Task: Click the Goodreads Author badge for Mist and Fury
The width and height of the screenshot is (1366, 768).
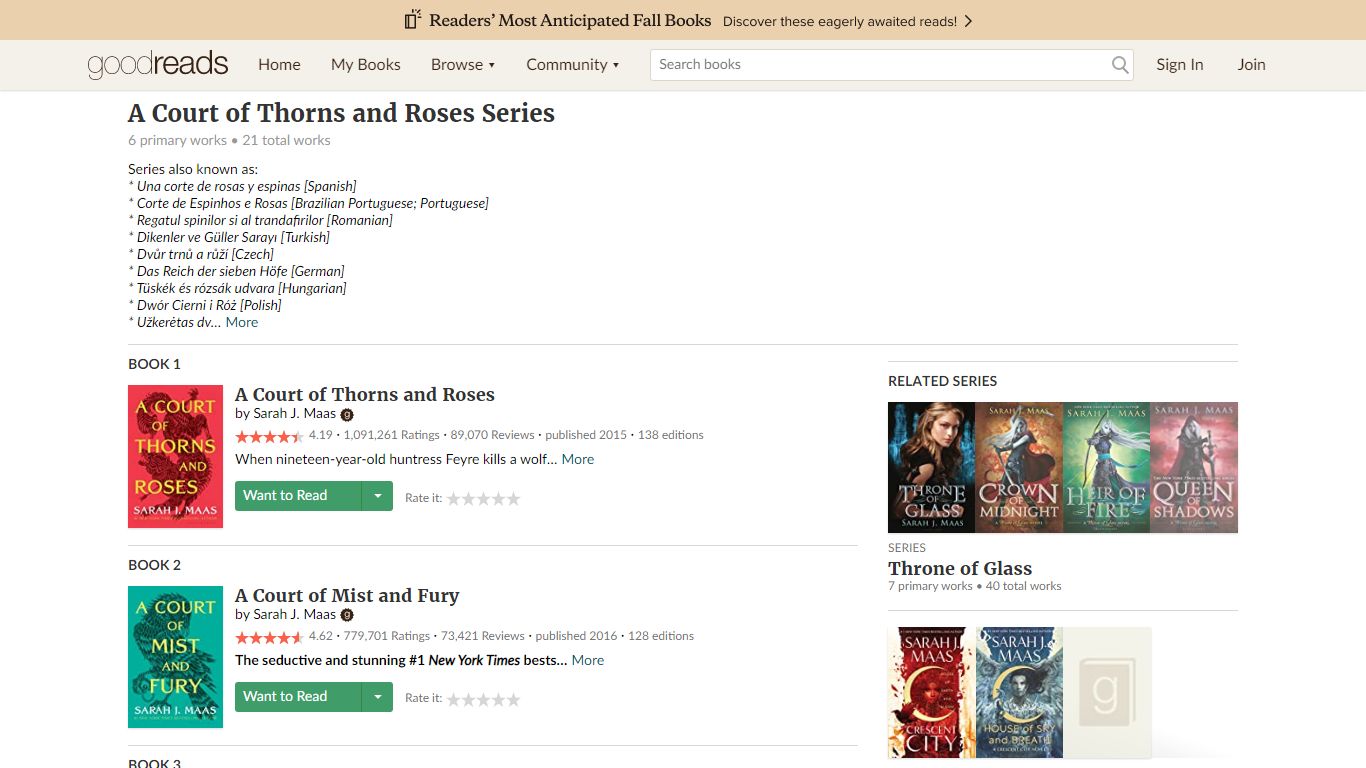Action: (347, 615)
